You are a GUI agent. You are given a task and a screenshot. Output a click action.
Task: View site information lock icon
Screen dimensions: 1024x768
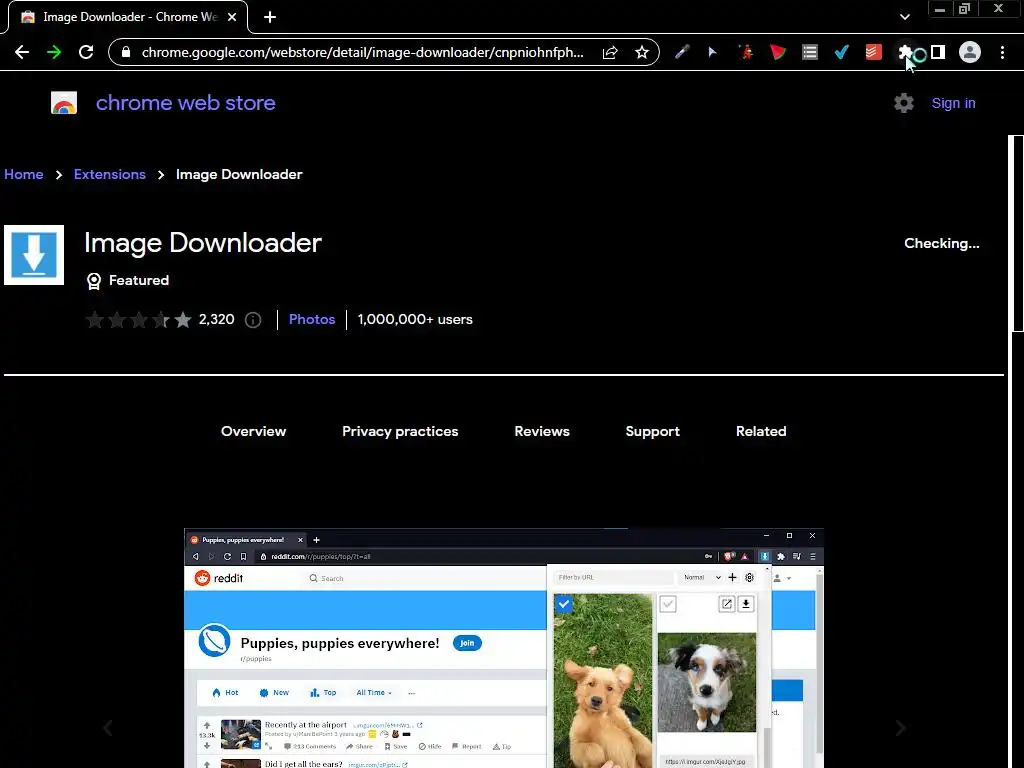coord(126,52)
